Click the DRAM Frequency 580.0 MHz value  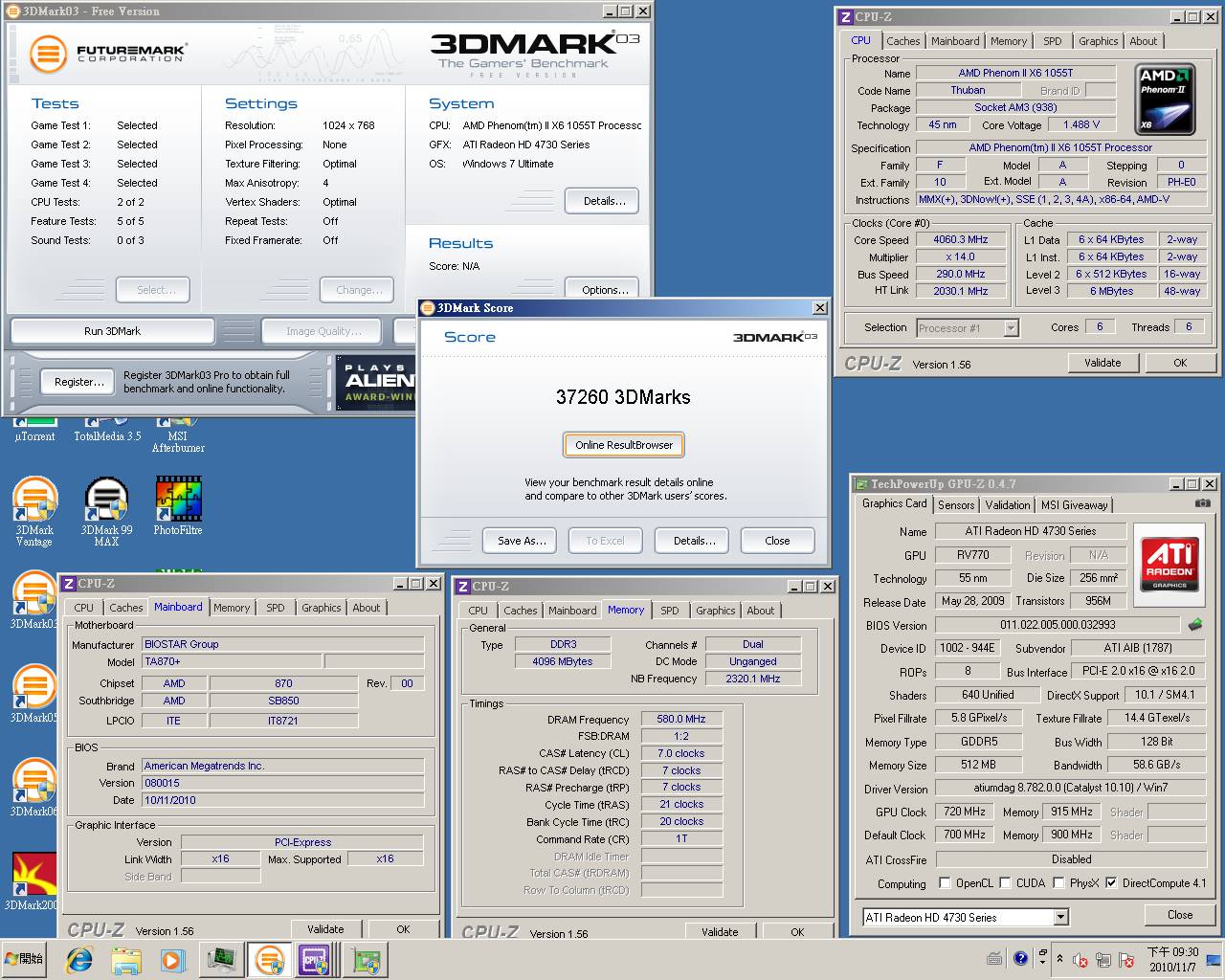click(x=681, y=719)
